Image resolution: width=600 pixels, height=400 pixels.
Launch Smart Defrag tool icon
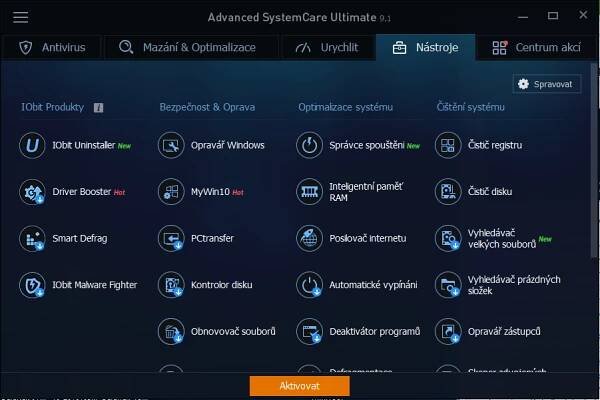[x=32, y=238]
